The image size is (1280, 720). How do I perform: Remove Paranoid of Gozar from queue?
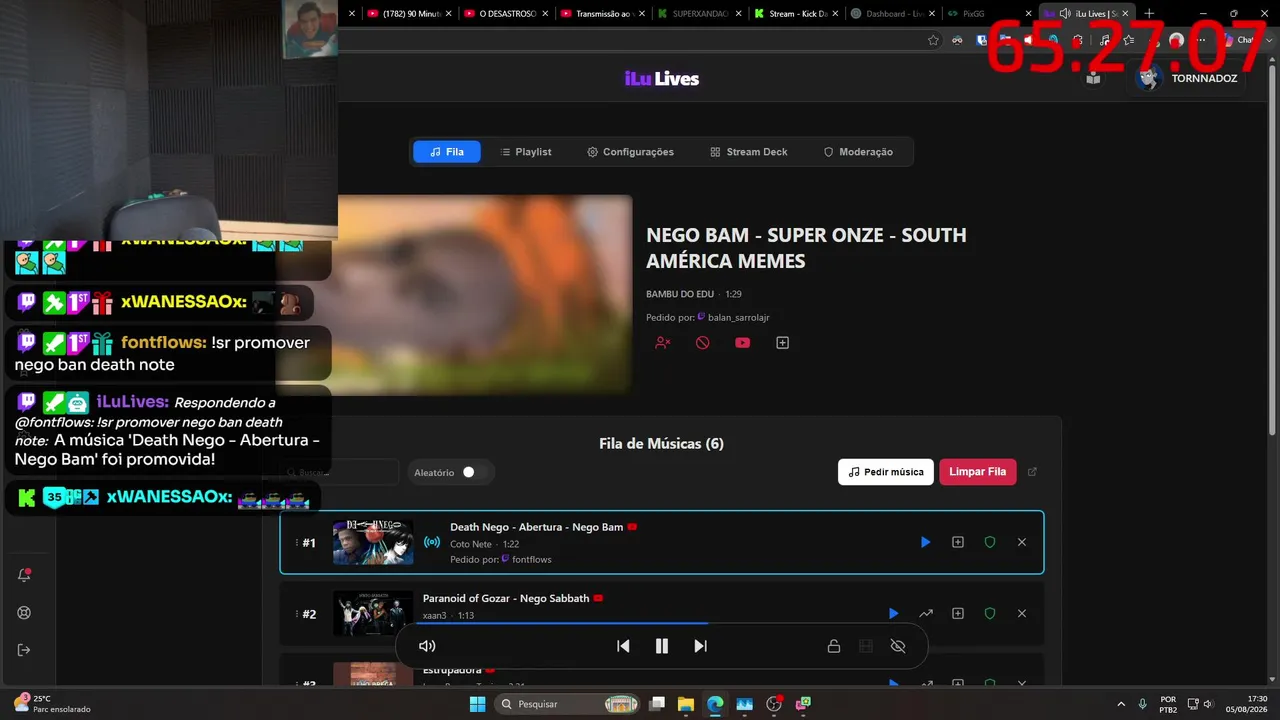(1022, 613)
